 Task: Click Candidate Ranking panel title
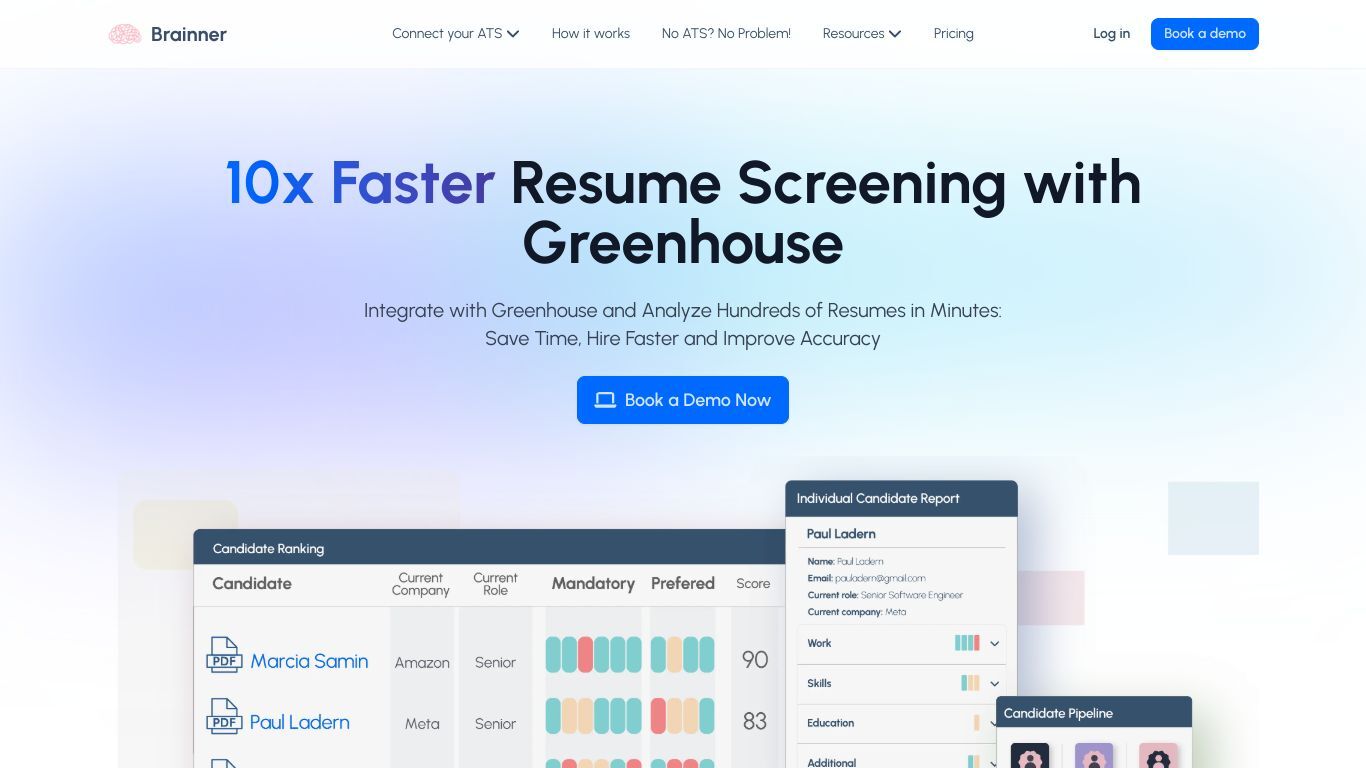point(268,548)
